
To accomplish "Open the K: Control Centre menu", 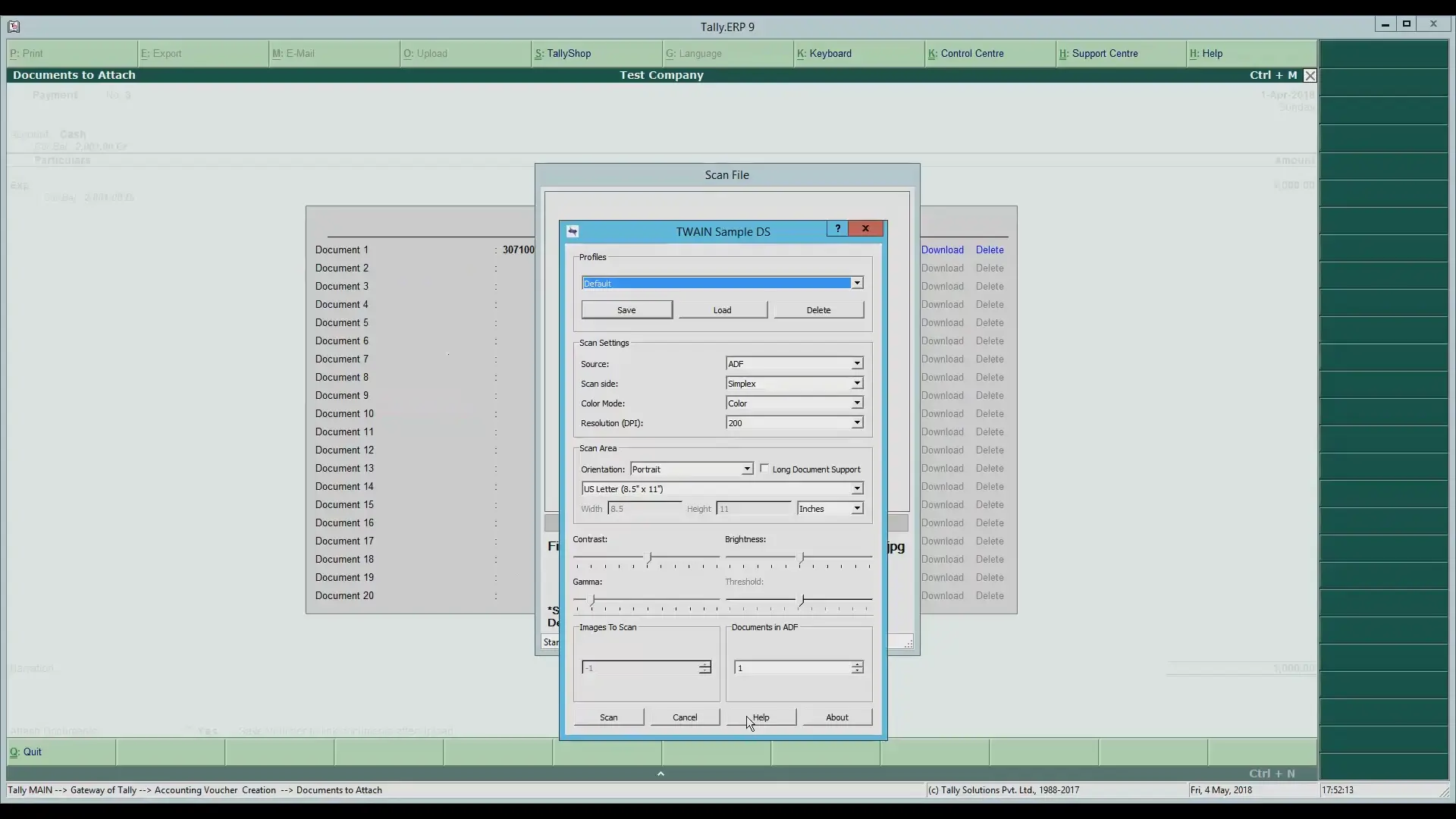I will coord(990,53).
